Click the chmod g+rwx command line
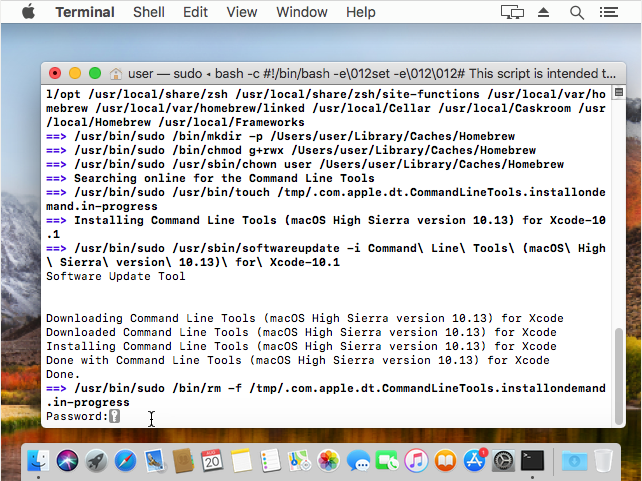The height and width of the screenshot is (481, 642). (291, 150)
